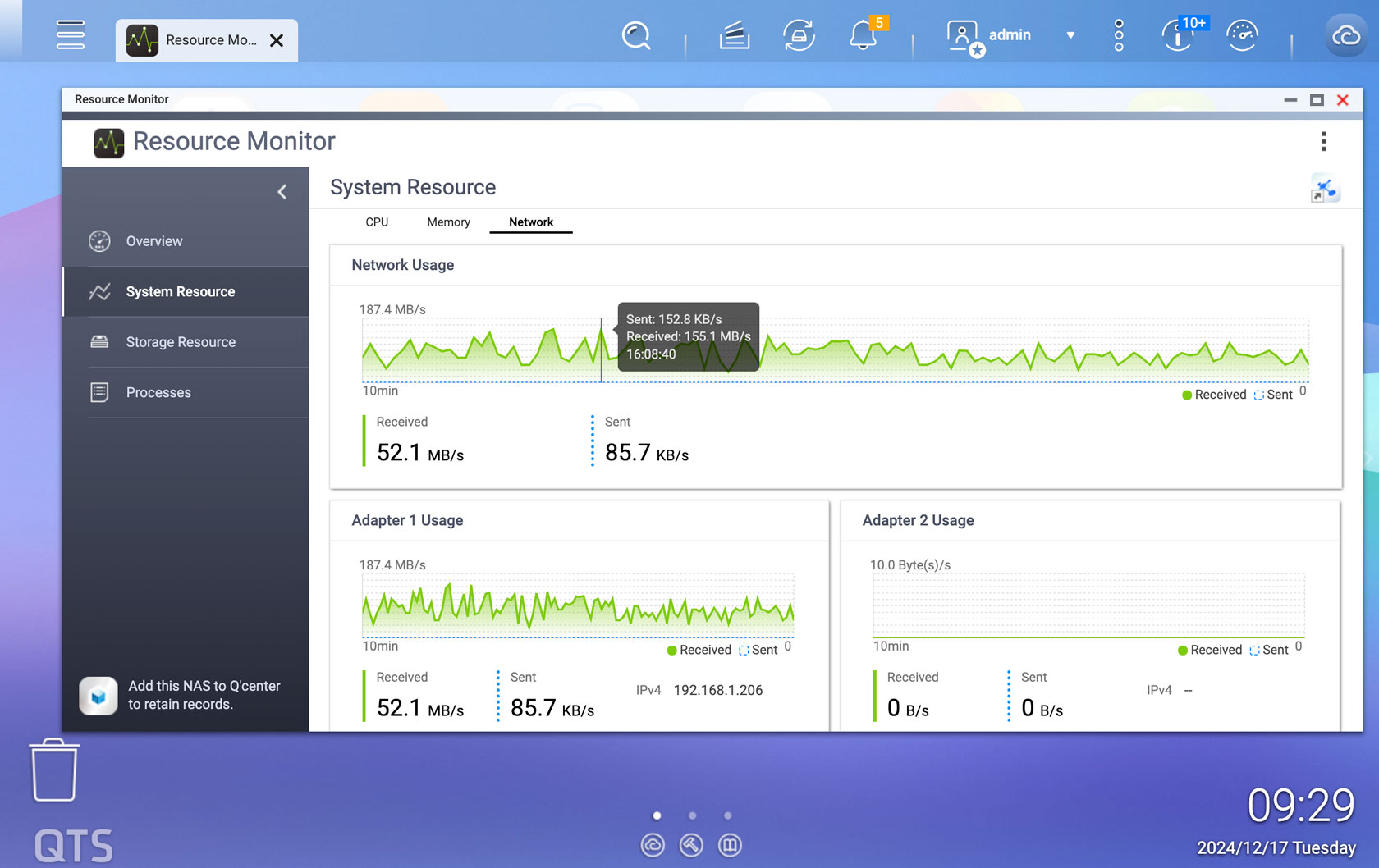Open the myQNAPcloud icon in top bar
Viewport: 1379px width, 868px height.
[x=1346, y=35]
